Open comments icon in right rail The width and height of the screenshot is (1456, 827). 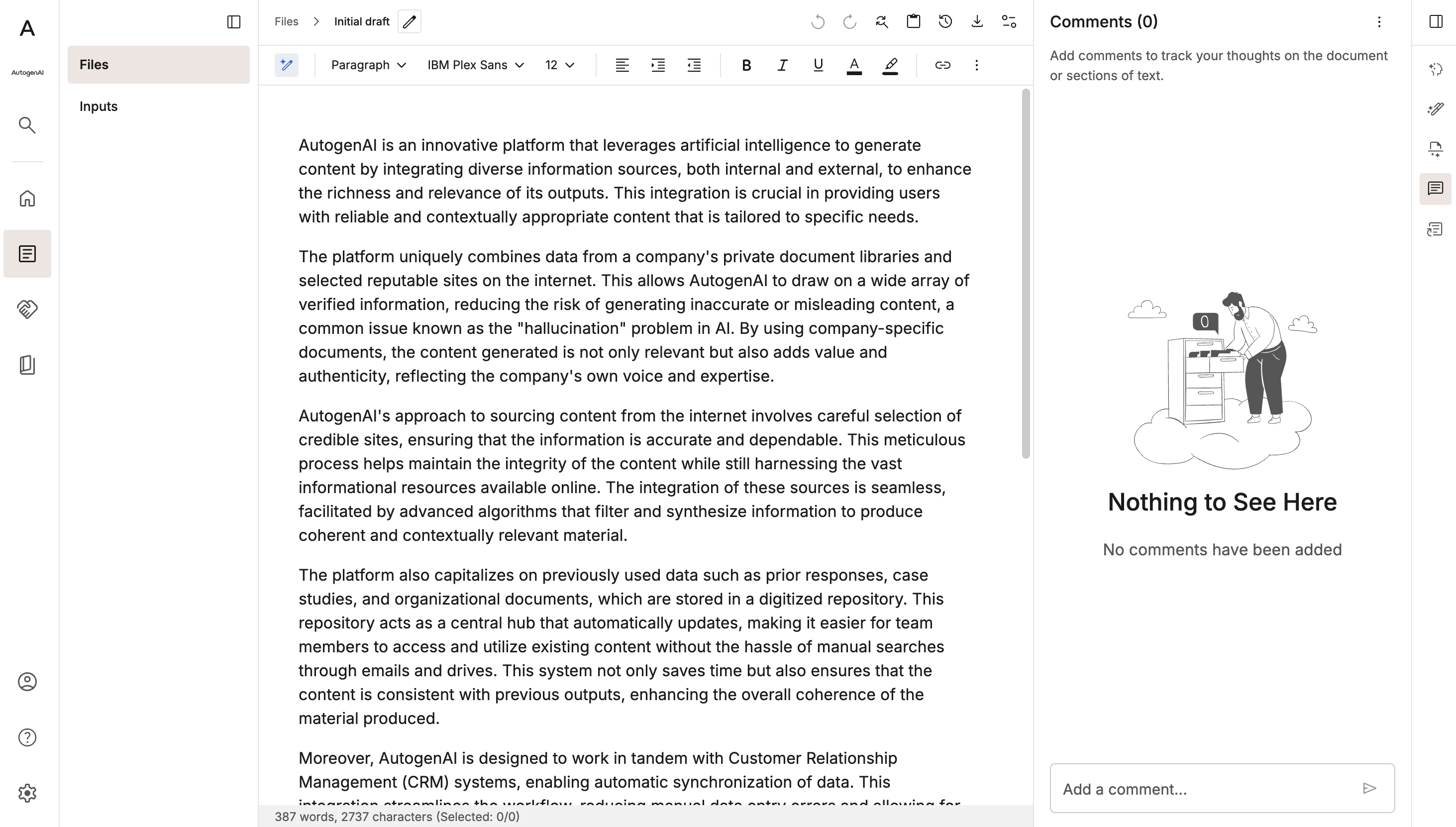pyautogui.click(x=1435, y=189)
